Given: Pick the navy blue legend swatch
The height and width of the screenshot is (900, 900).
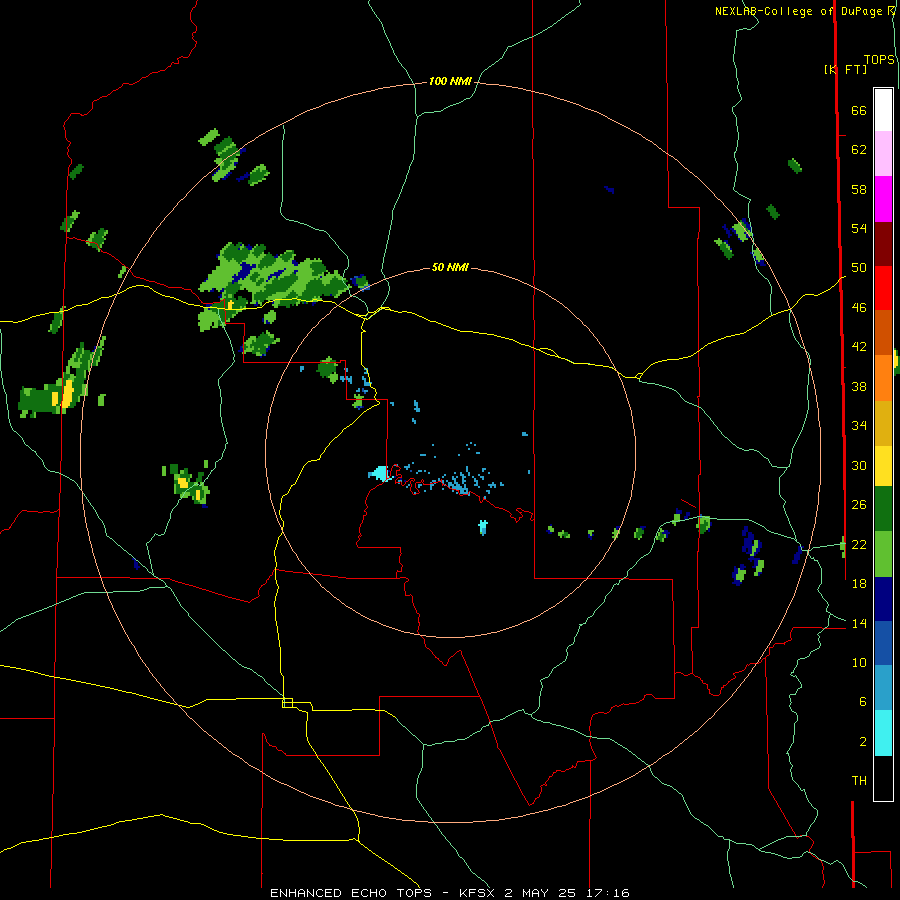Looking at the screenshot, I should point(883,599).
